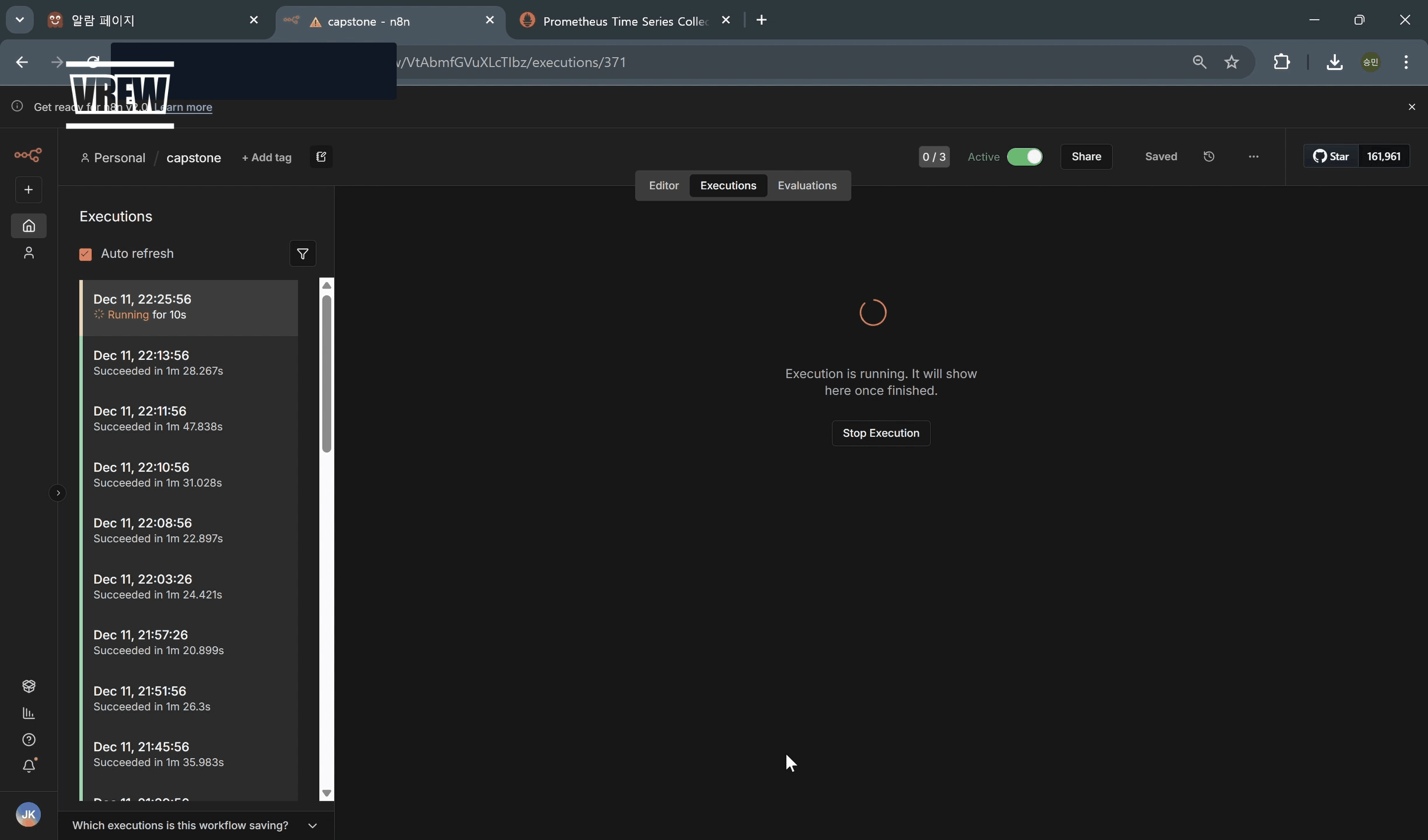This screenshot has height=840, width=1428.
Task: Click the Stop Execution button
Action: tap(880, 433)
